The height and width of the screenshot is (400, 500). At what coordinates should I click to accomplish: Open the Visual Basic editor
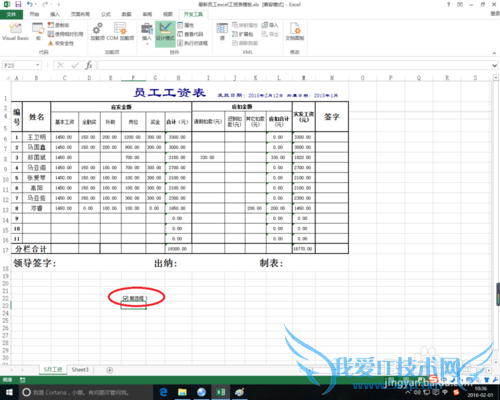coord(15,31)
